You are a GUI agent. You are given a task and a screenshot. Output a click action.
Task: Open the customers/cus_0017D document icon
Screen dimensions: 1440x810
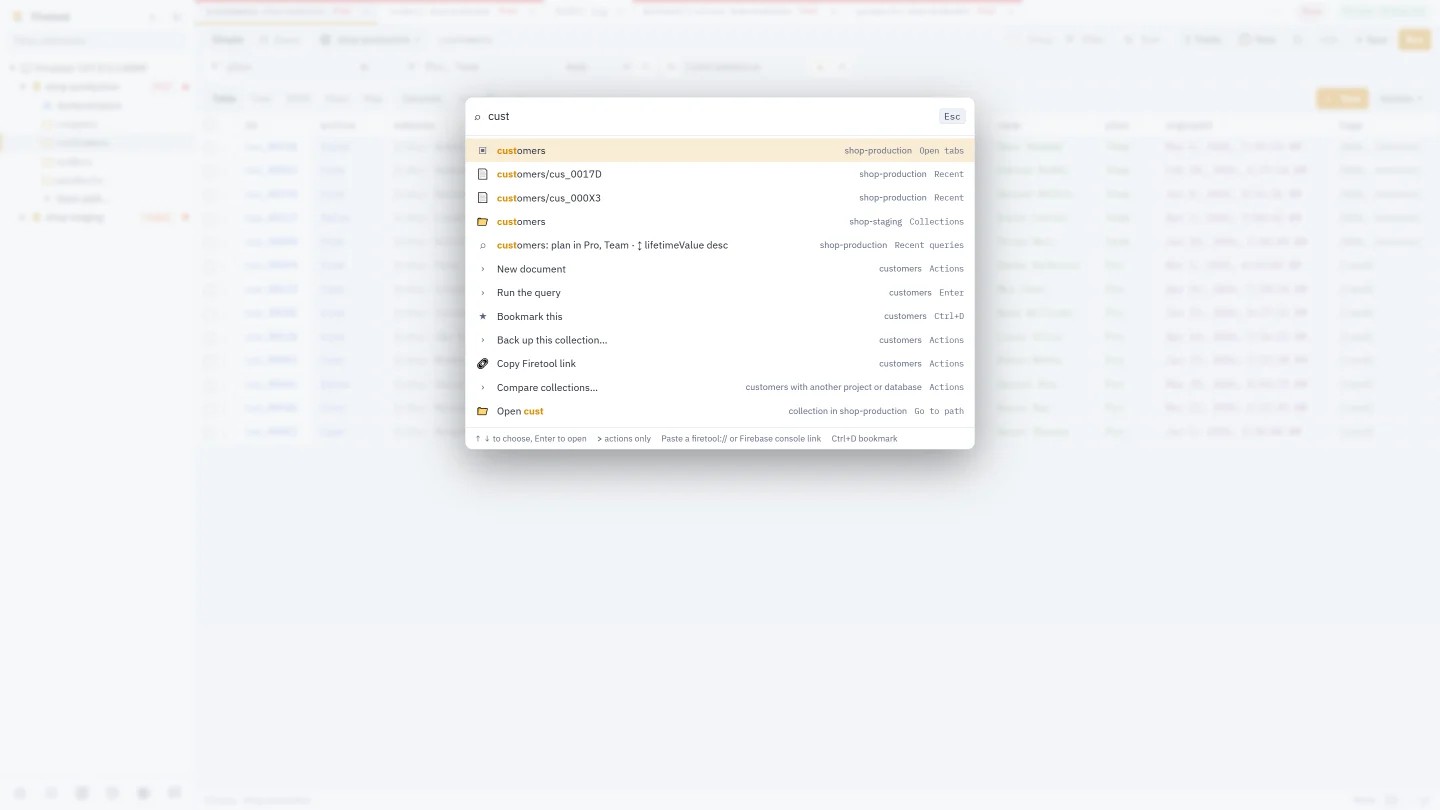pyautogui.click(x=483, y=174)
